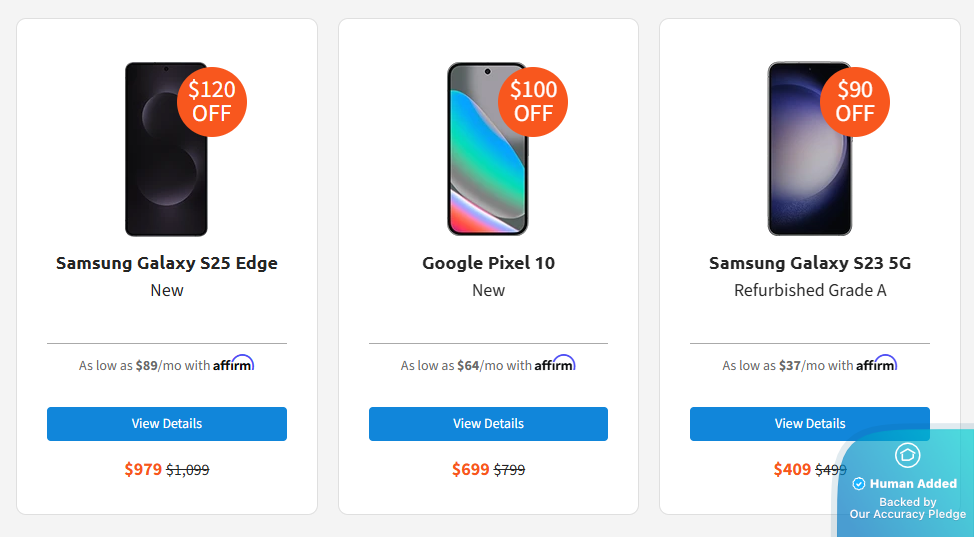Click the Human Added shield icon
974x537 pixels.
coord(907,456)
